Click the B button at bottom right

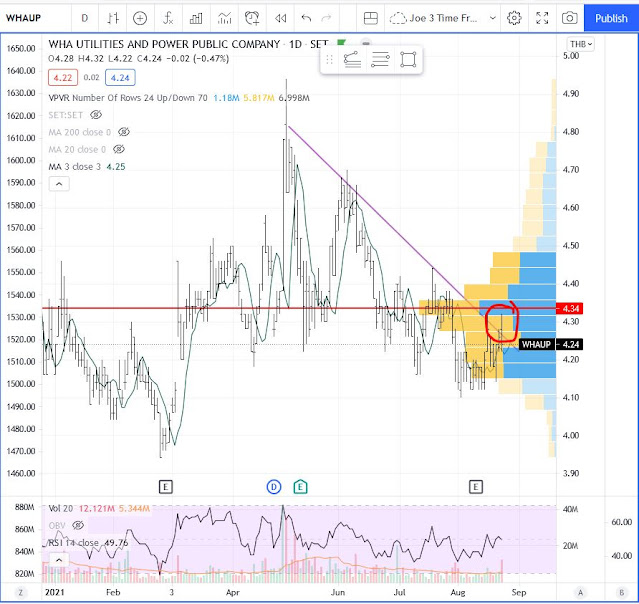tap(622, 592)
